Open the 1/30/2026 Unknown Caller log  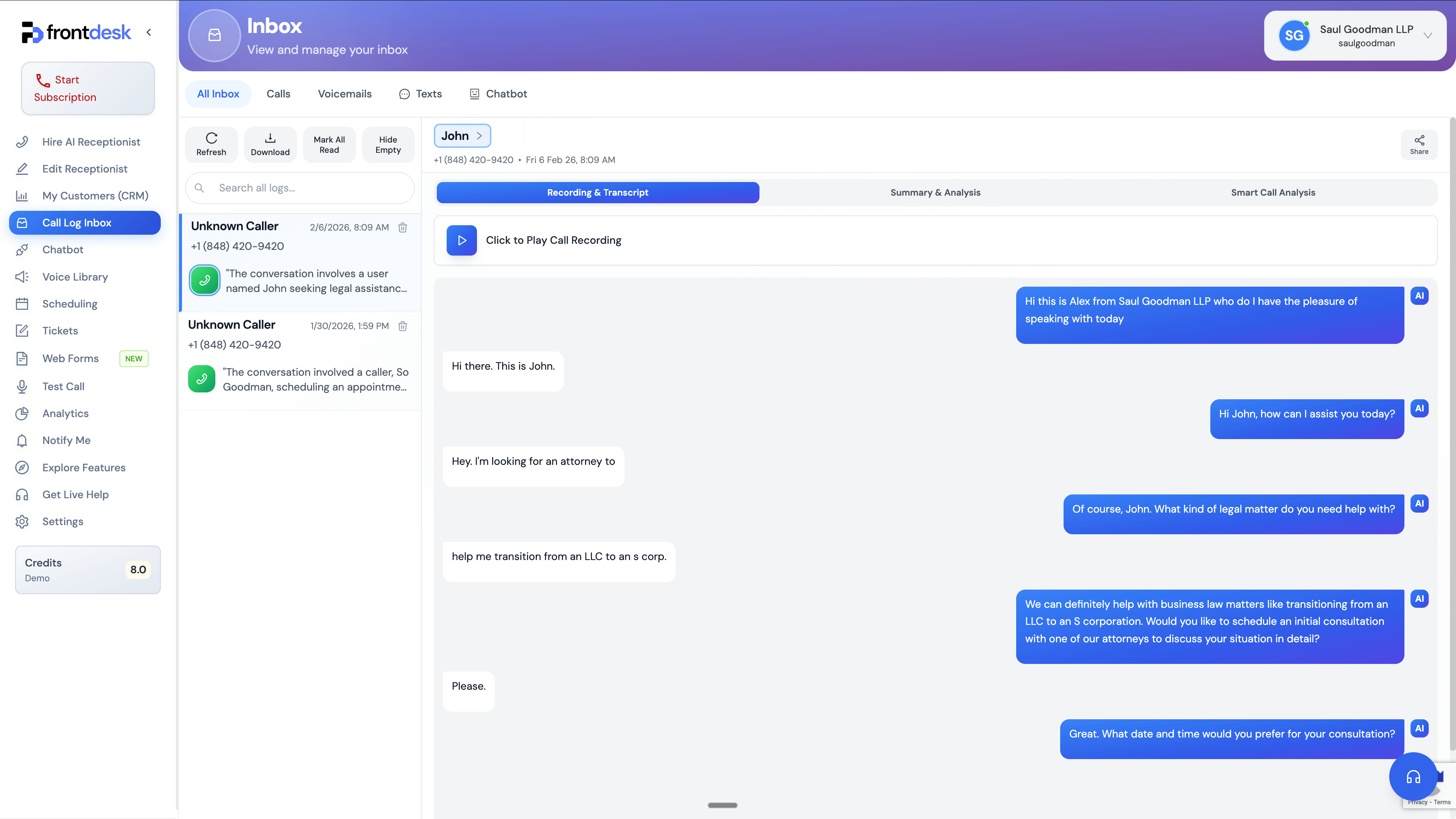point(300,361)
